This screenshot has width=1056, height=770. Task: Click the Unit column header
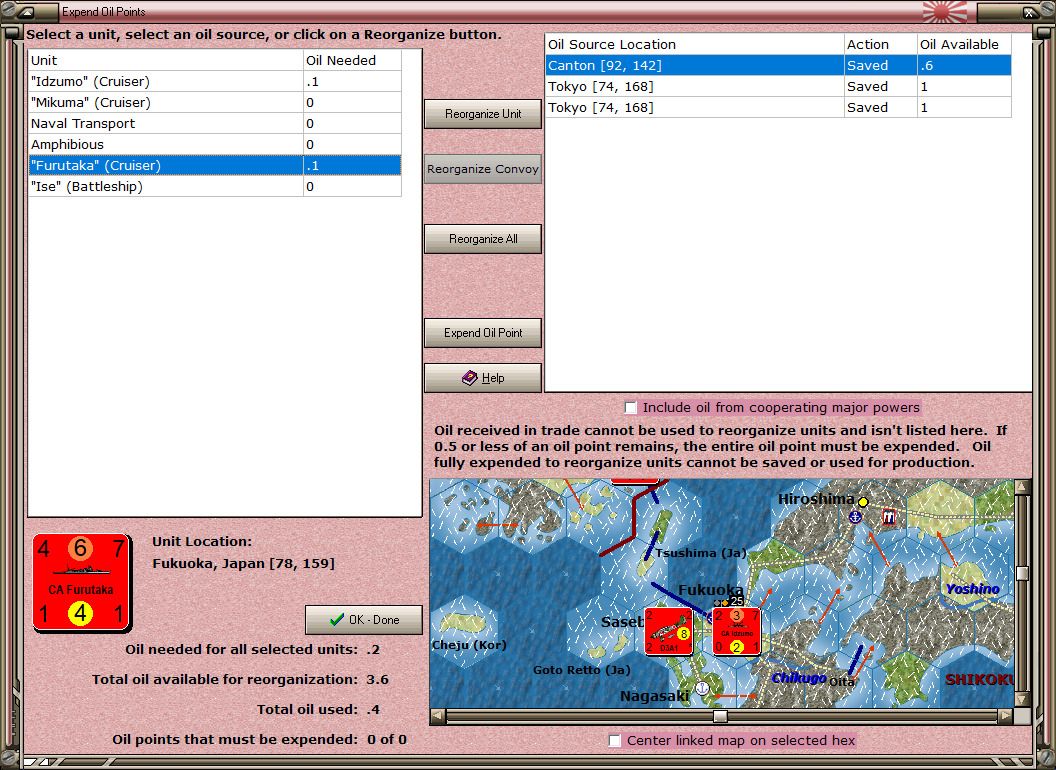click(x=166, y=61)
